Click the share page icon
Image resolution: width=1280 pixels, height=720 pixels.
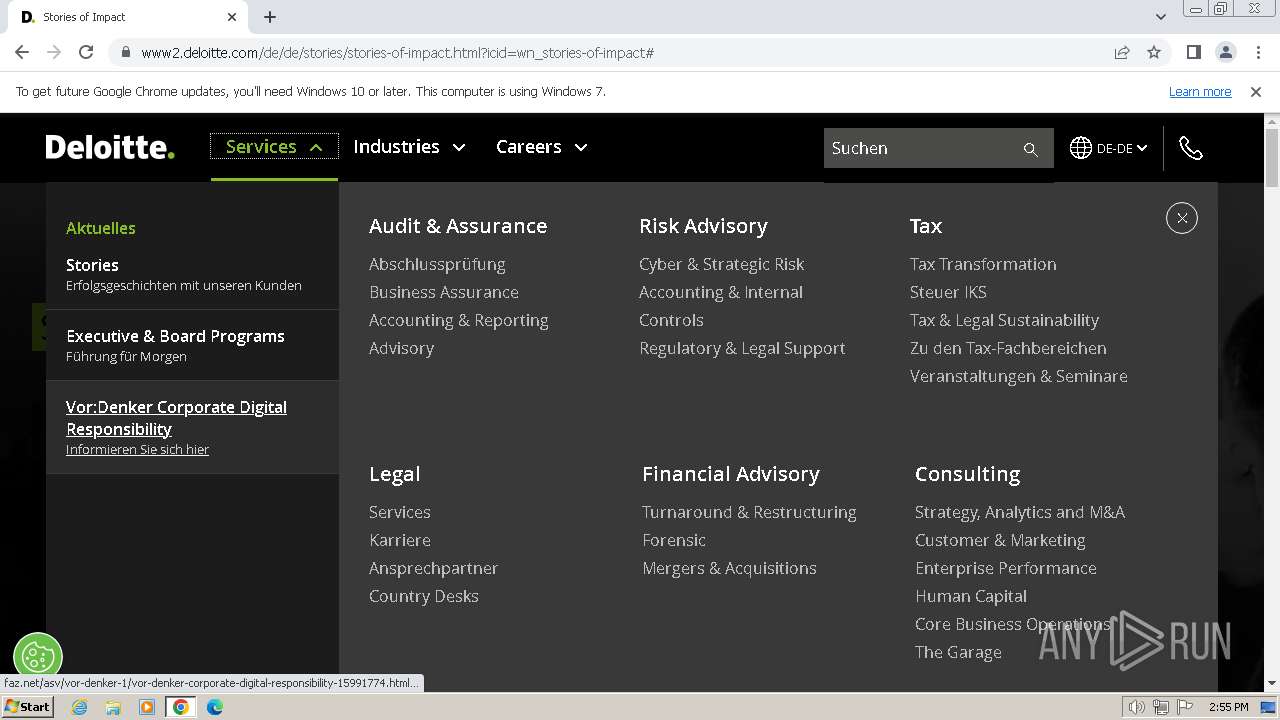click(x=1122, y=52)
